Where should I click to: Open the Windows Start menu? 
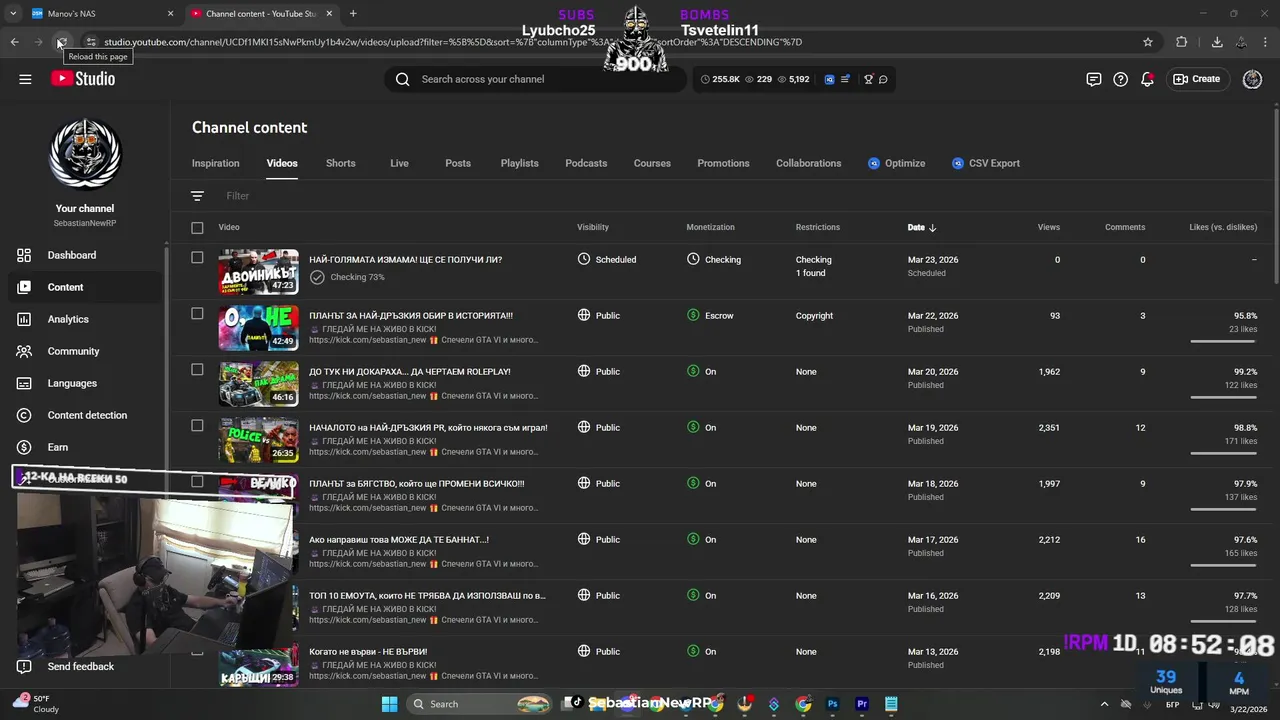[x=389, y=704]
